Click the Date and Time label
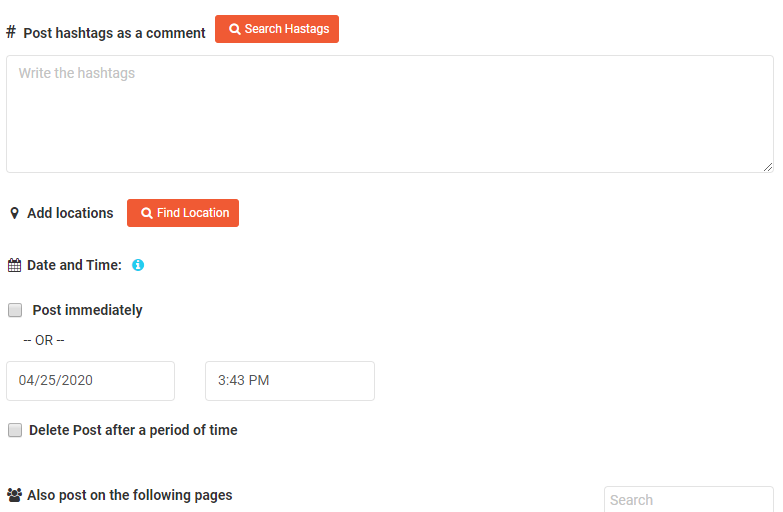The width and height of the screenshot is (783, 512). tap(74, 265)
